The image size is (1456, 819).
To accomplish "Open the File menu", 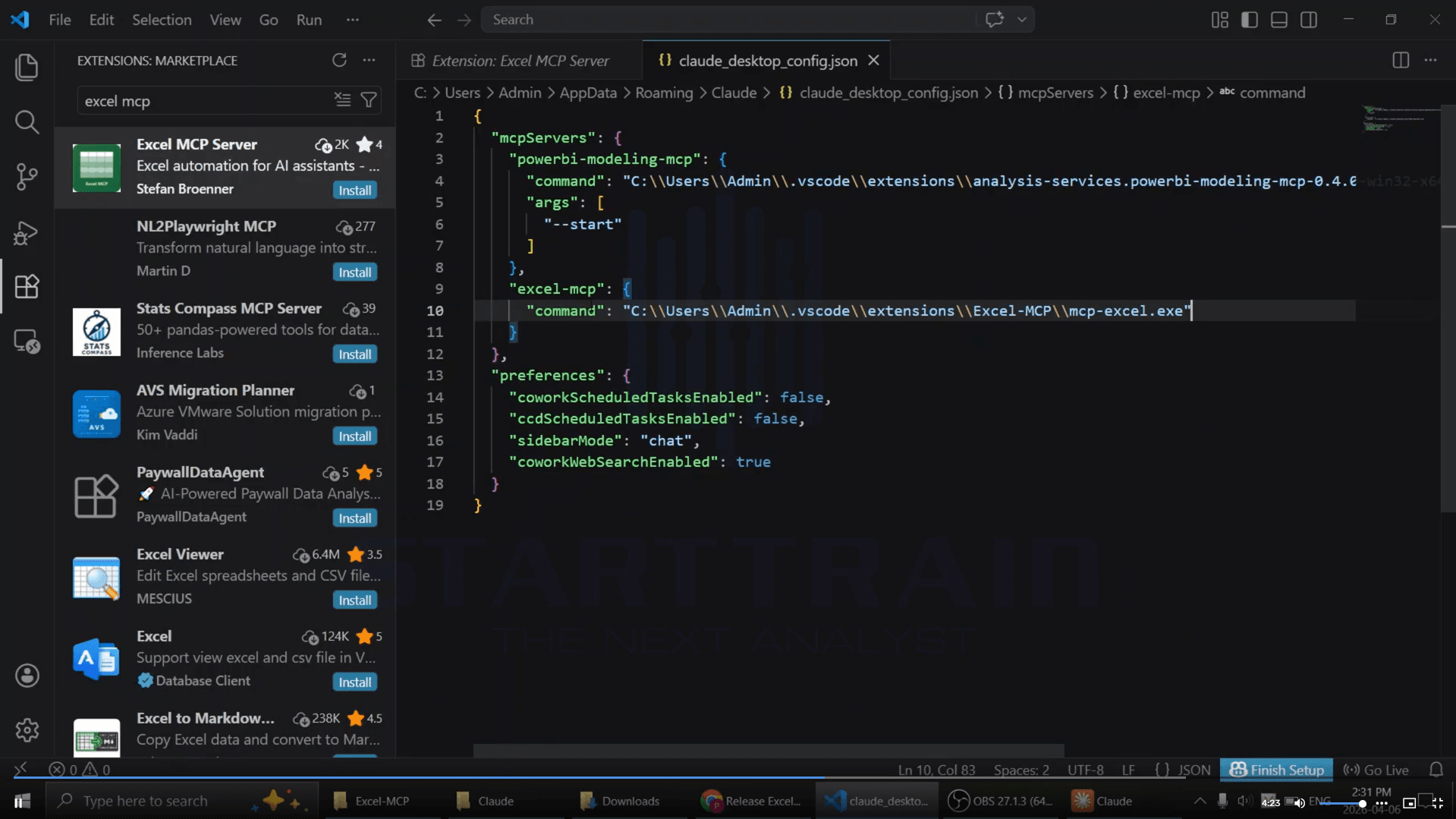I will coord(60,20).
